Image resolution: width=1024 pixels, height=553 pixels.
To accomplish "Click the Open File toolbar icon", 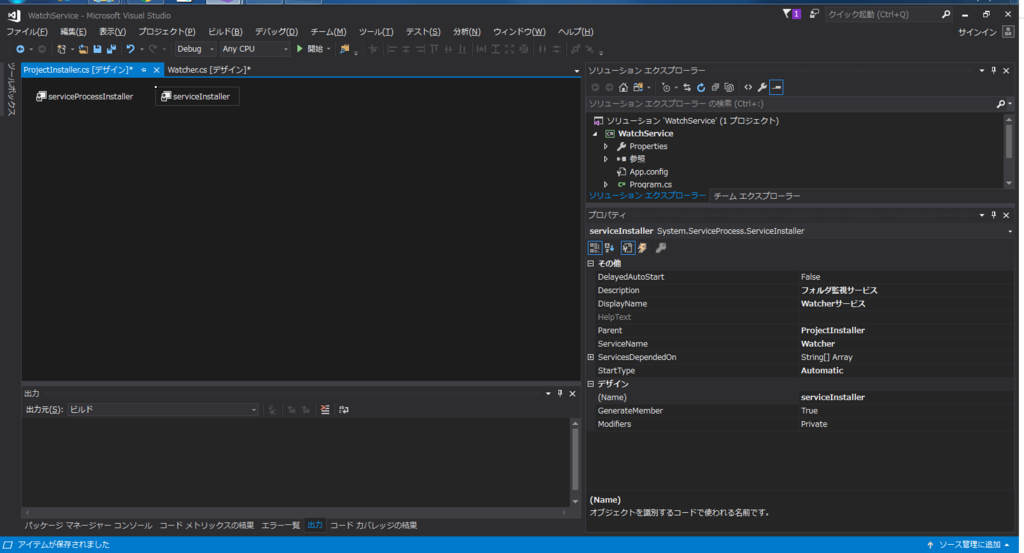I will click(83, 49).
